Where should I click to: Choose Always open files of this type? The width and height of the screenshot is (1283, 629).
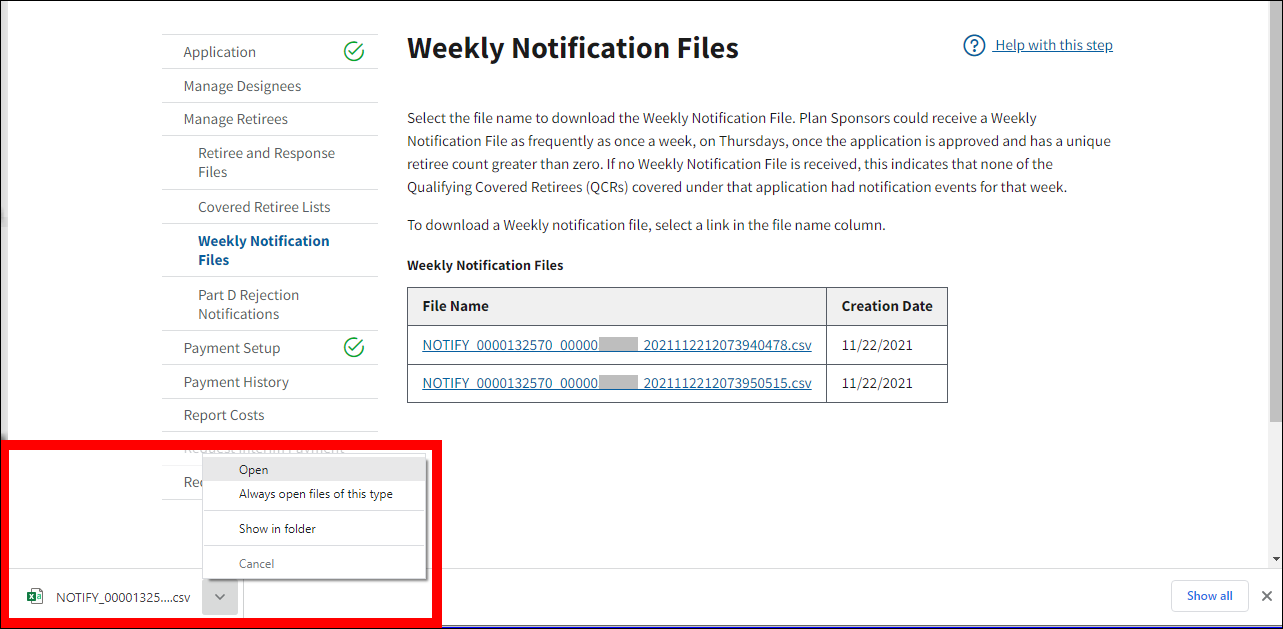tap(315, 494)
